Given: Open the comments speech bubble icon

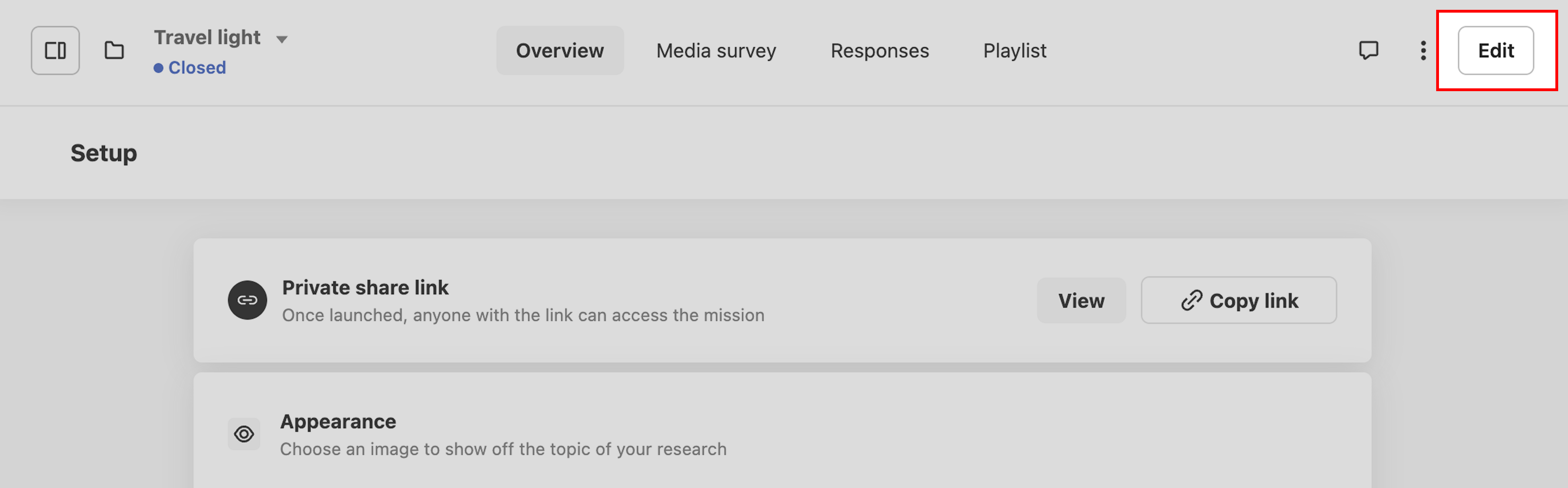Looking at the screenshot, I should click(1368, 50).
